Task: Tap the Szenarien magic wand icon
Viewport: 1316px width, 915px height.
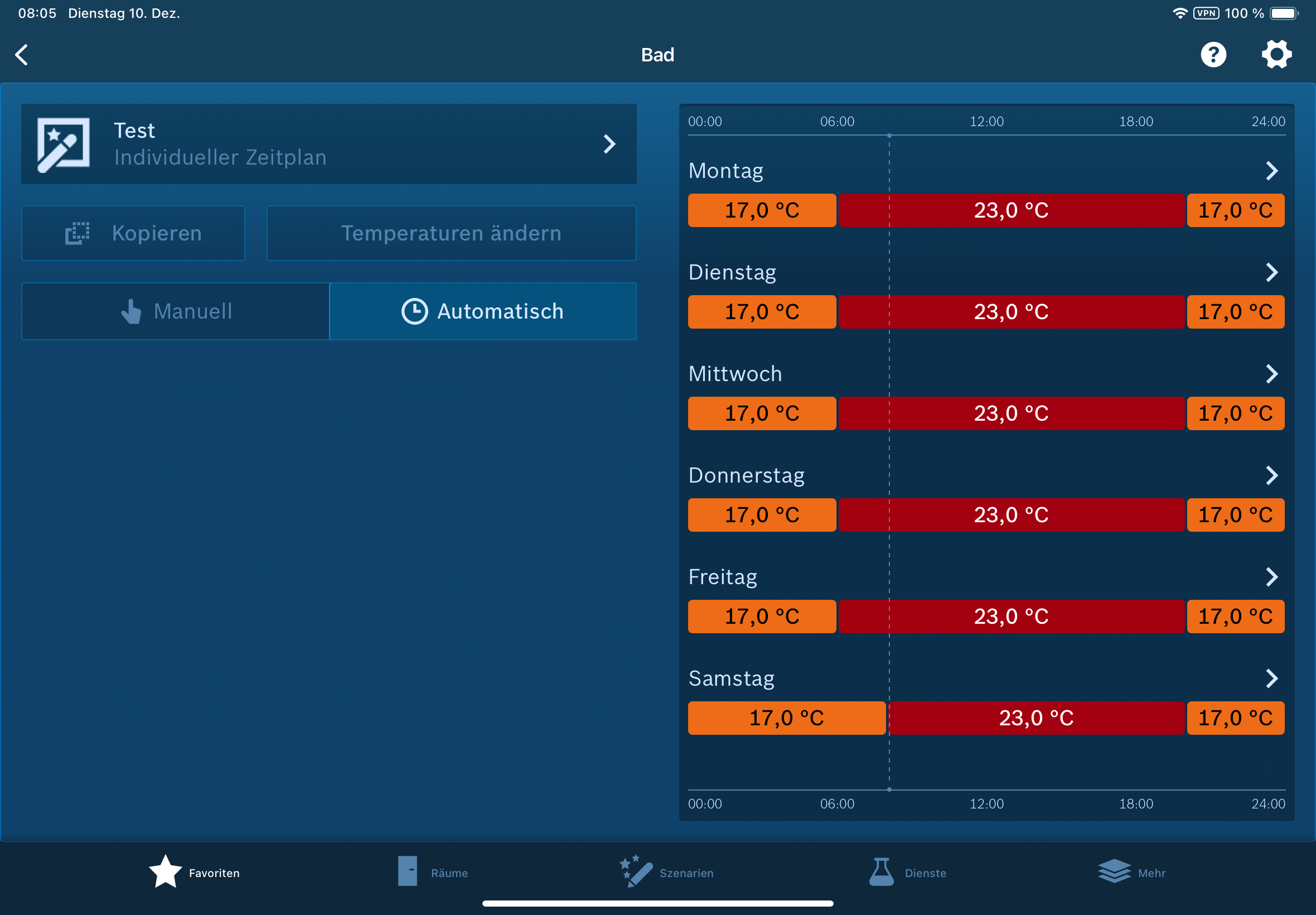Action: (635, 872)
